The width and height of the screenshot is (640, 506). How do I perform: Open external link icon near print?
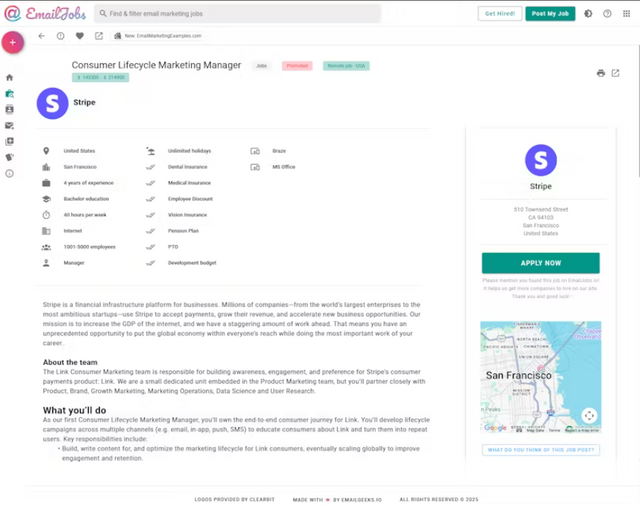coord(615,73)
